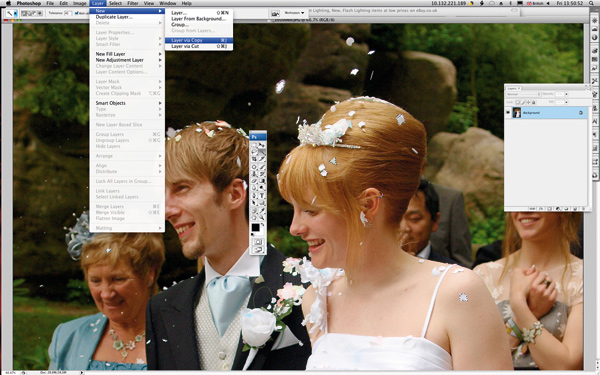Select the Clone Stamp tool
600x375 pixels.
pyautogui.click(x=254, y=174)
